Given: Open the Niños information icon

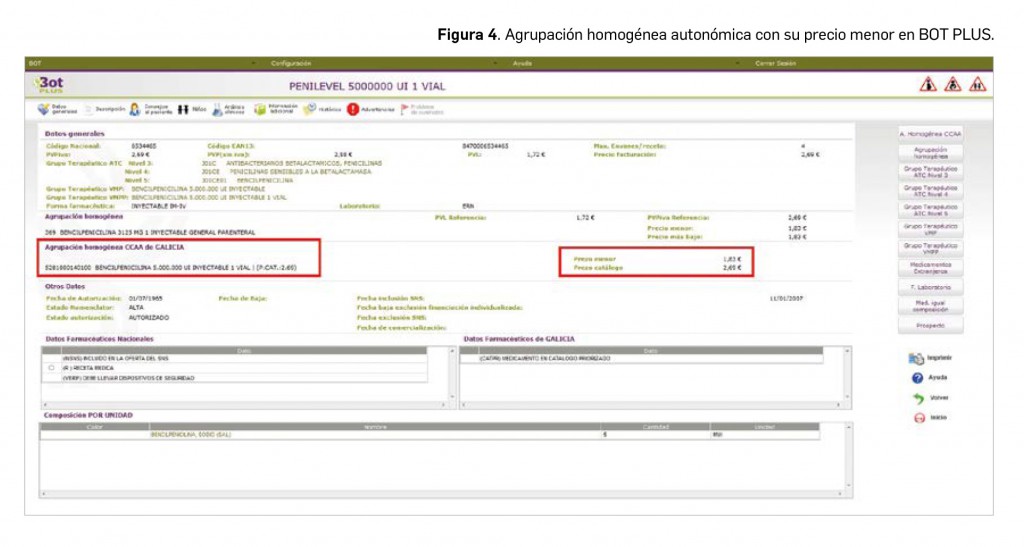Looking at the screenshot, I should 184,109.
